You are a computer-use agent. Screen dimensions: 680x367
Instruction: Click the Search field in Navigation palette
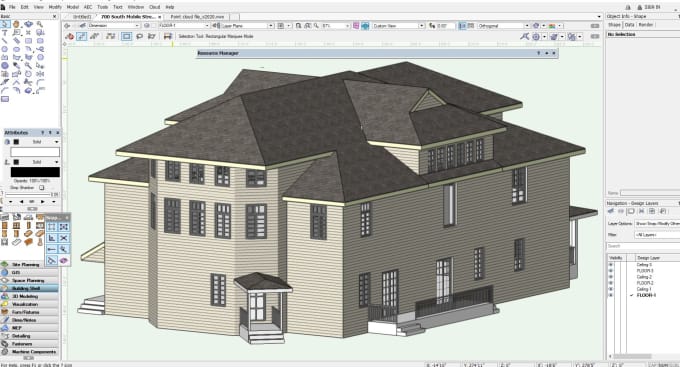[643, 246]
